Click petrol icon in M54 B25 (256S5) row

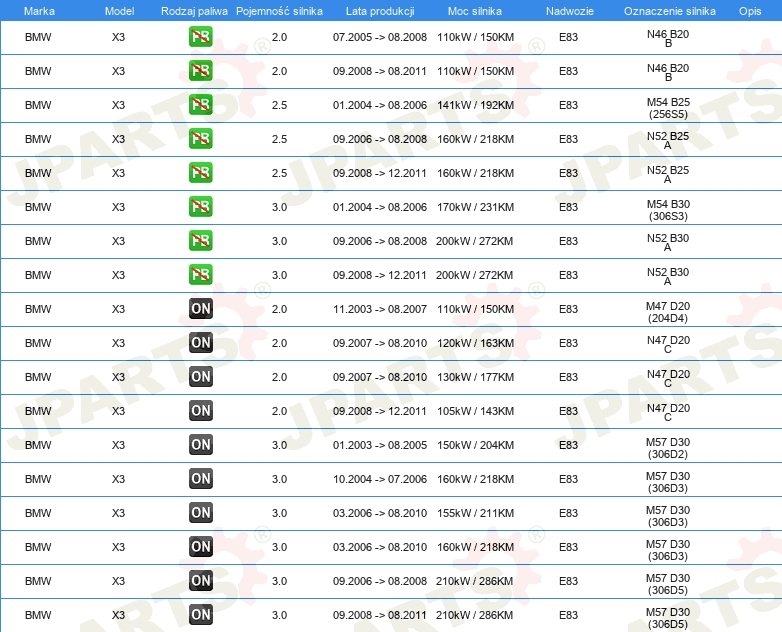pyautogui.click(x=200, y=105)
